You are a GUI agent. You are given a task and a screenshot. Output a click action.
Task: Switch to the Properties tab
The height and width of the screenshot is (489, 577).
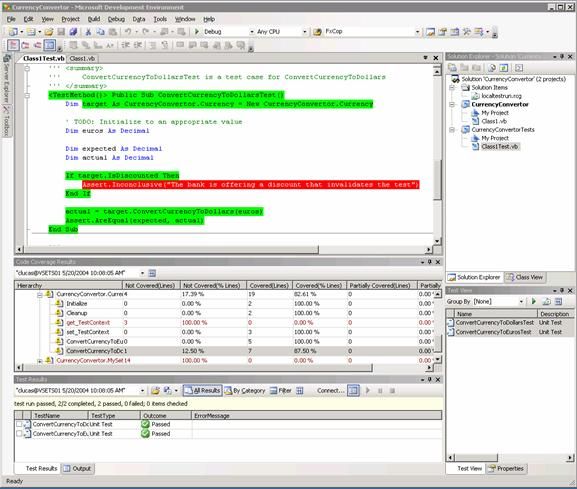[x=506, y=468]
